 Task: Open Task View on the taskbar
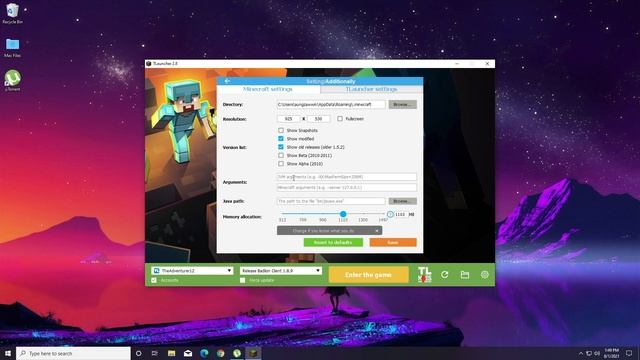(155, 353)
